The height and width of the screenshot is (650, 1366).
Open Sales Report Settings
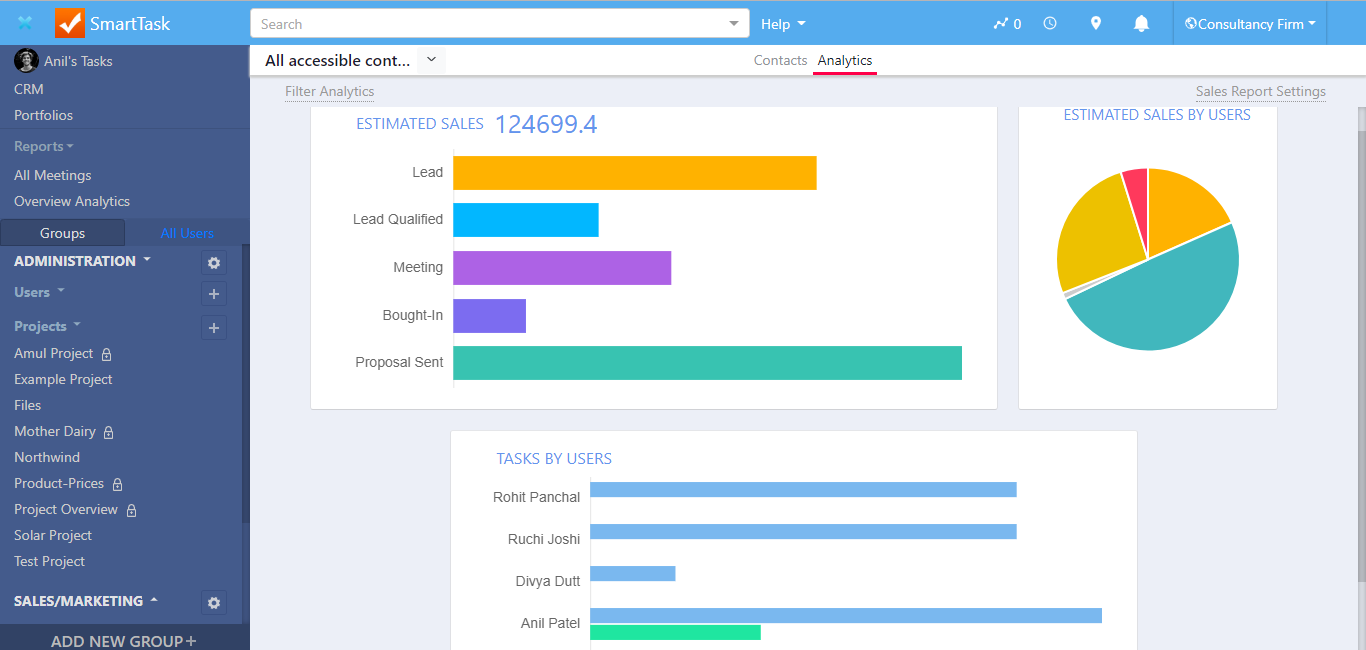coord(1261,91)
